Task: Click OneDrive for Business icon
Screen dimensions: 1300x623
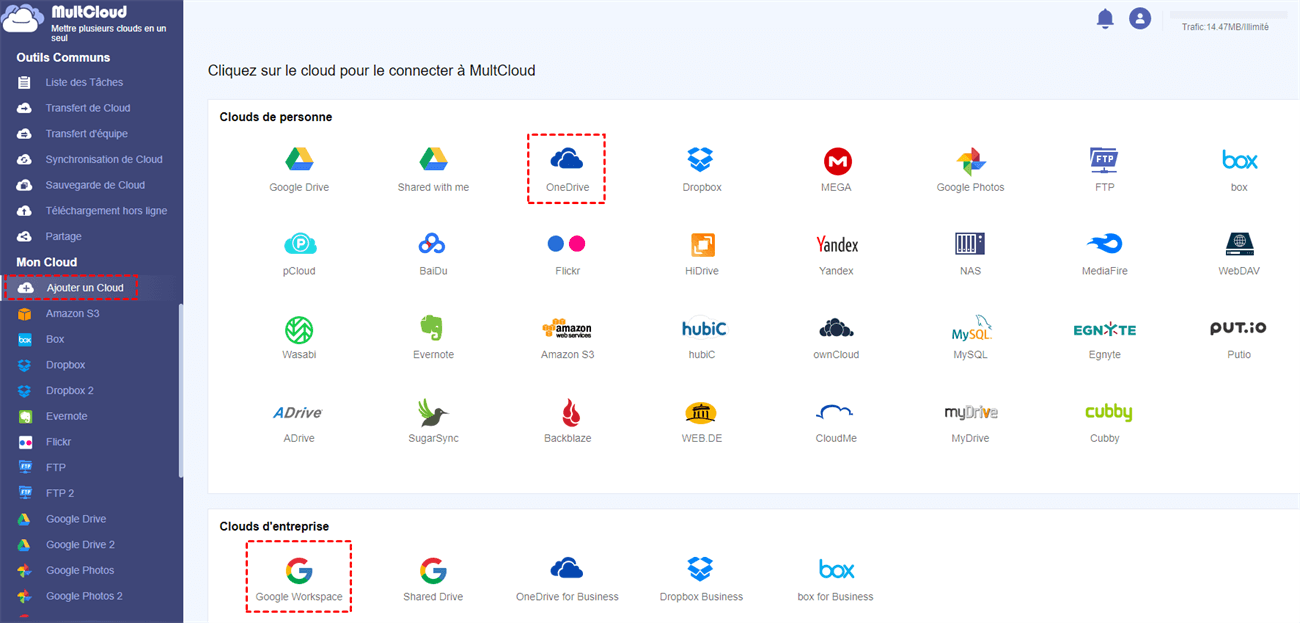Action: [x=567, y=569]
